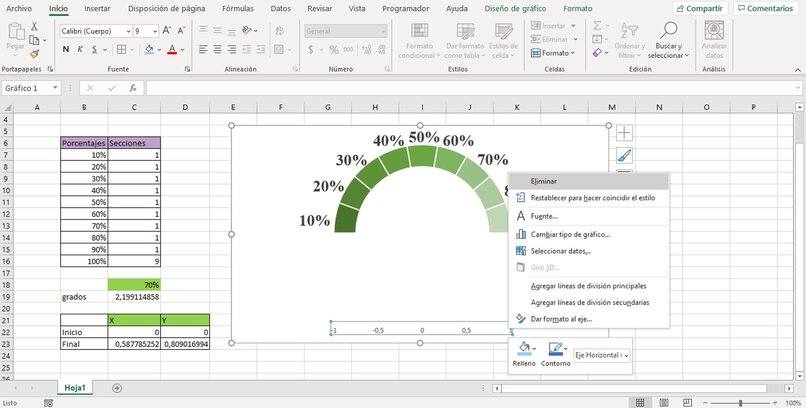Add a new sheet with plus button

[117, 388]
